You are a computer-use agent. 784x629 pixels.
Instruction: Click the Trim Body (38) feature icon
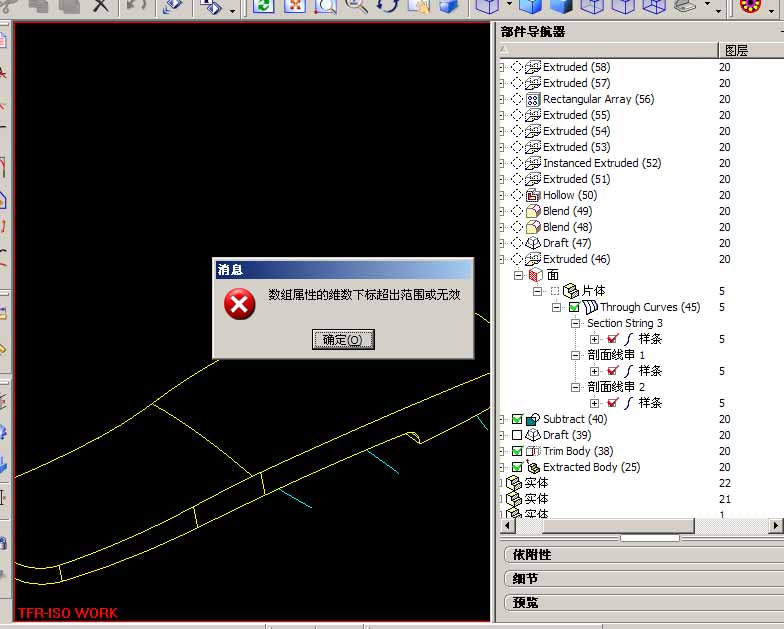532,451
